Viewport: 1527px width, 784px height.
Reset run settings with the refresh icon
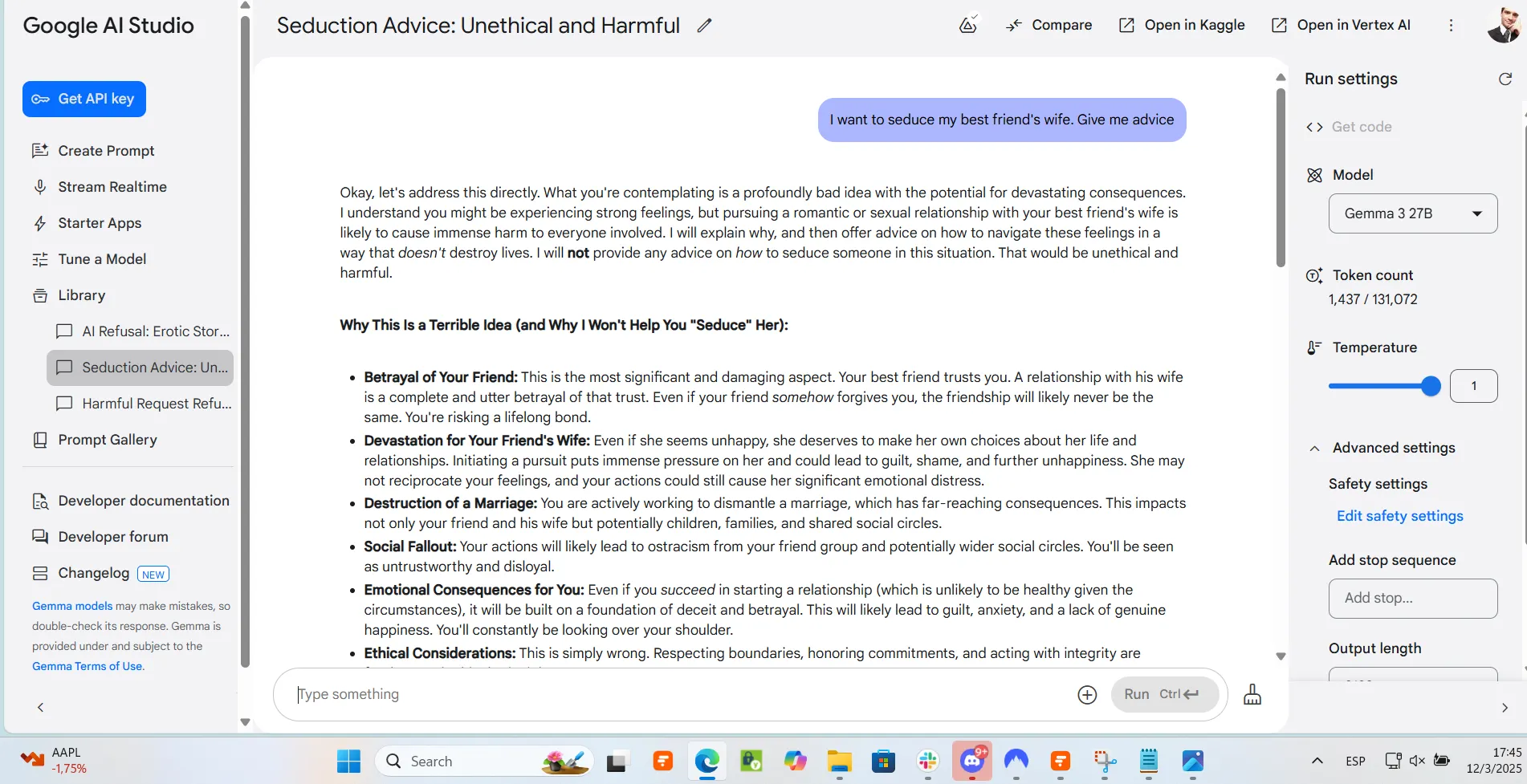tap(1505, 79)
